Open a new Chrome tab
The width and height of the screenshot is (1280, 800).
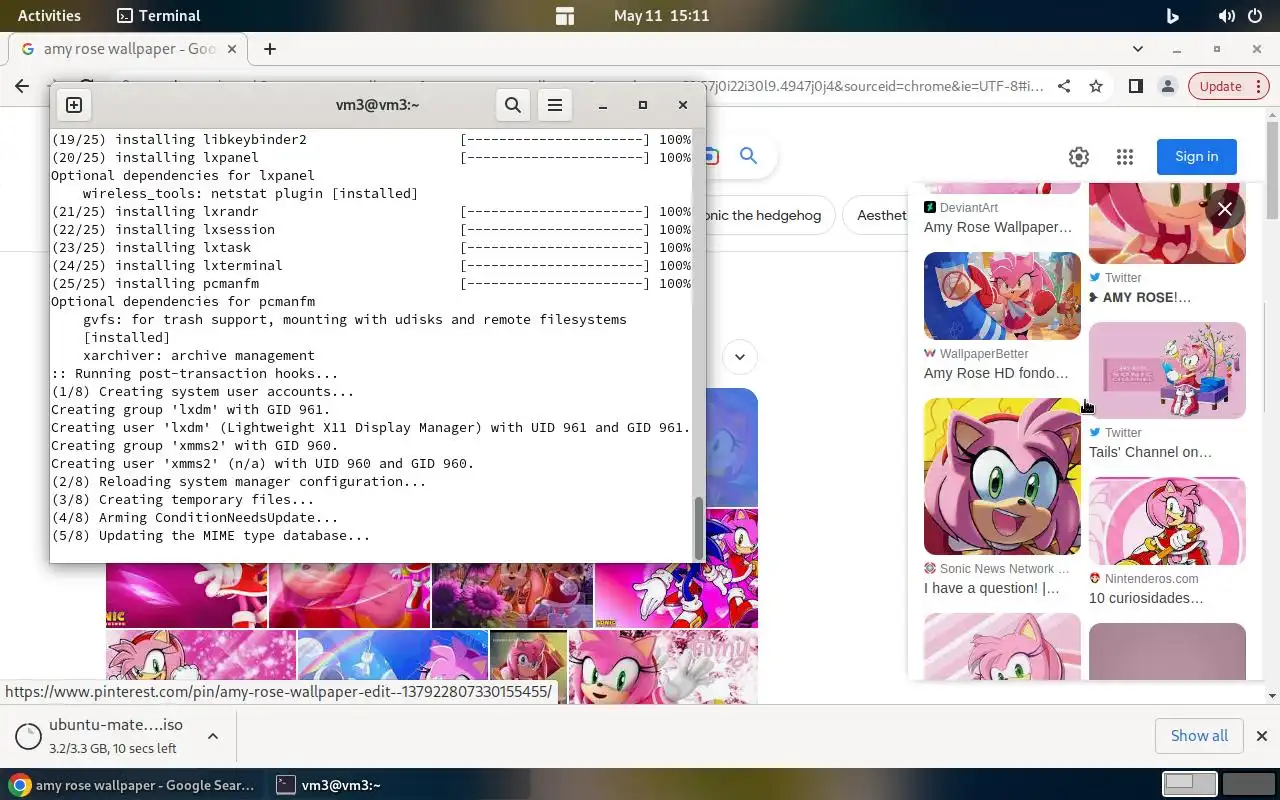[270, 49]
